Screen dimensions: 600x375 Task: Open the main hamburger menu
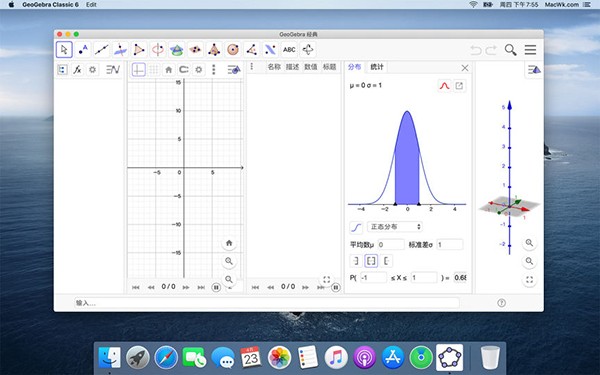pos(530,50)
